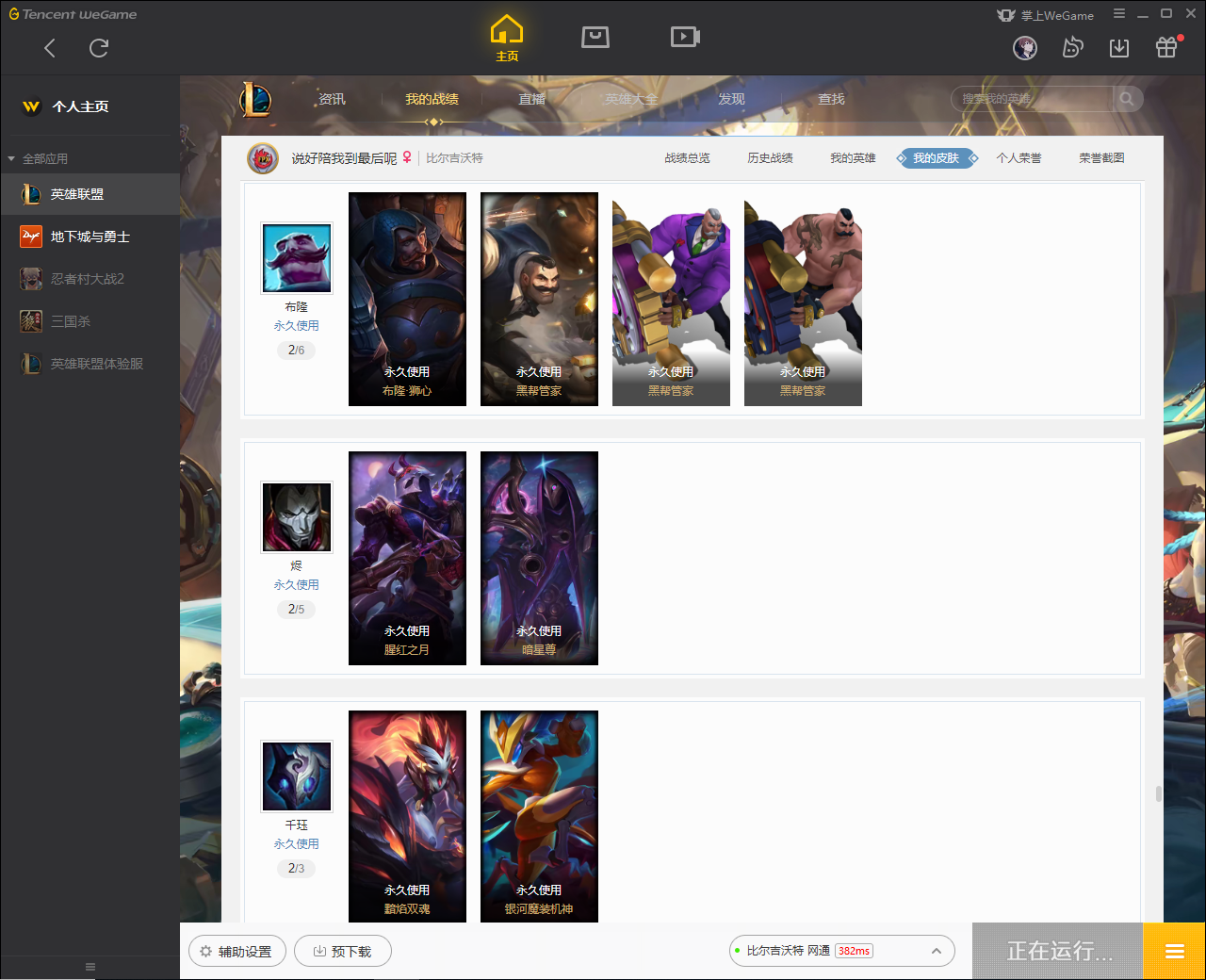This screenshot has height=980, width=1206.
Task: Switch to the 资讯 tab
Action: coord(332,99)
